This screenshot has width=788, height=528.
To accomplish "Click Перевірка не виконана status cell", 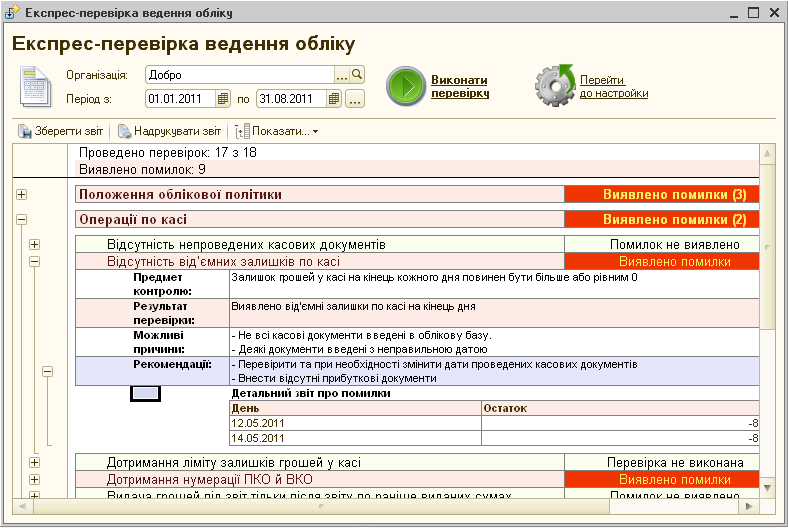I will coord(662,462).
